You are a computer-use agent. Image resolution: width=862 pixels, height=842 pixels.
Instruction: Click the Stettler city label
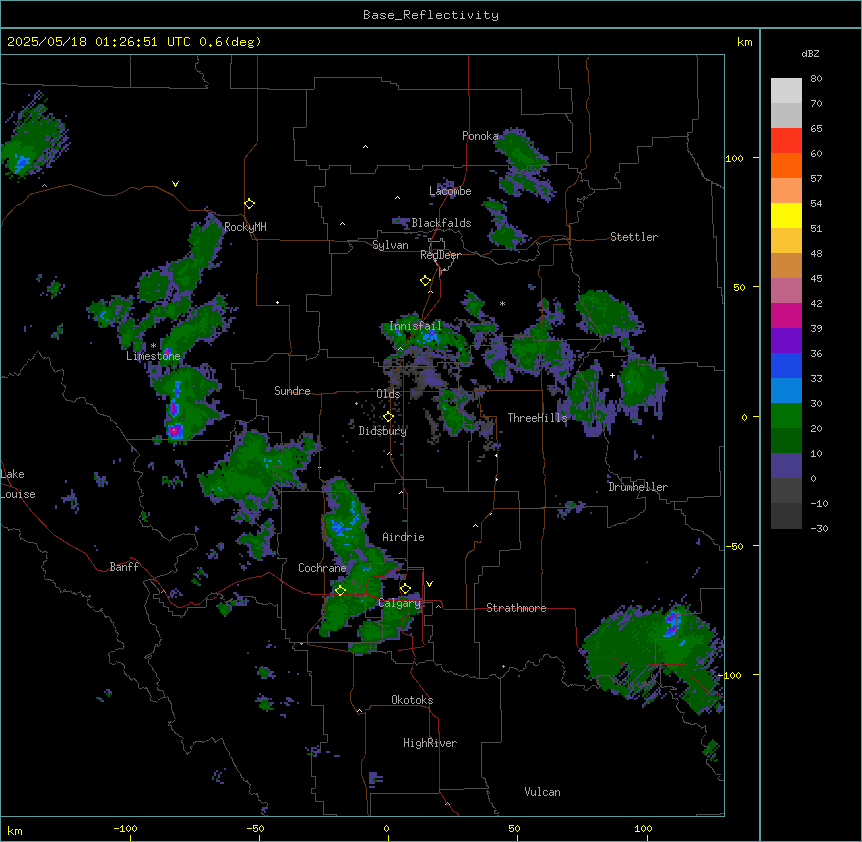tap(634, 237)
